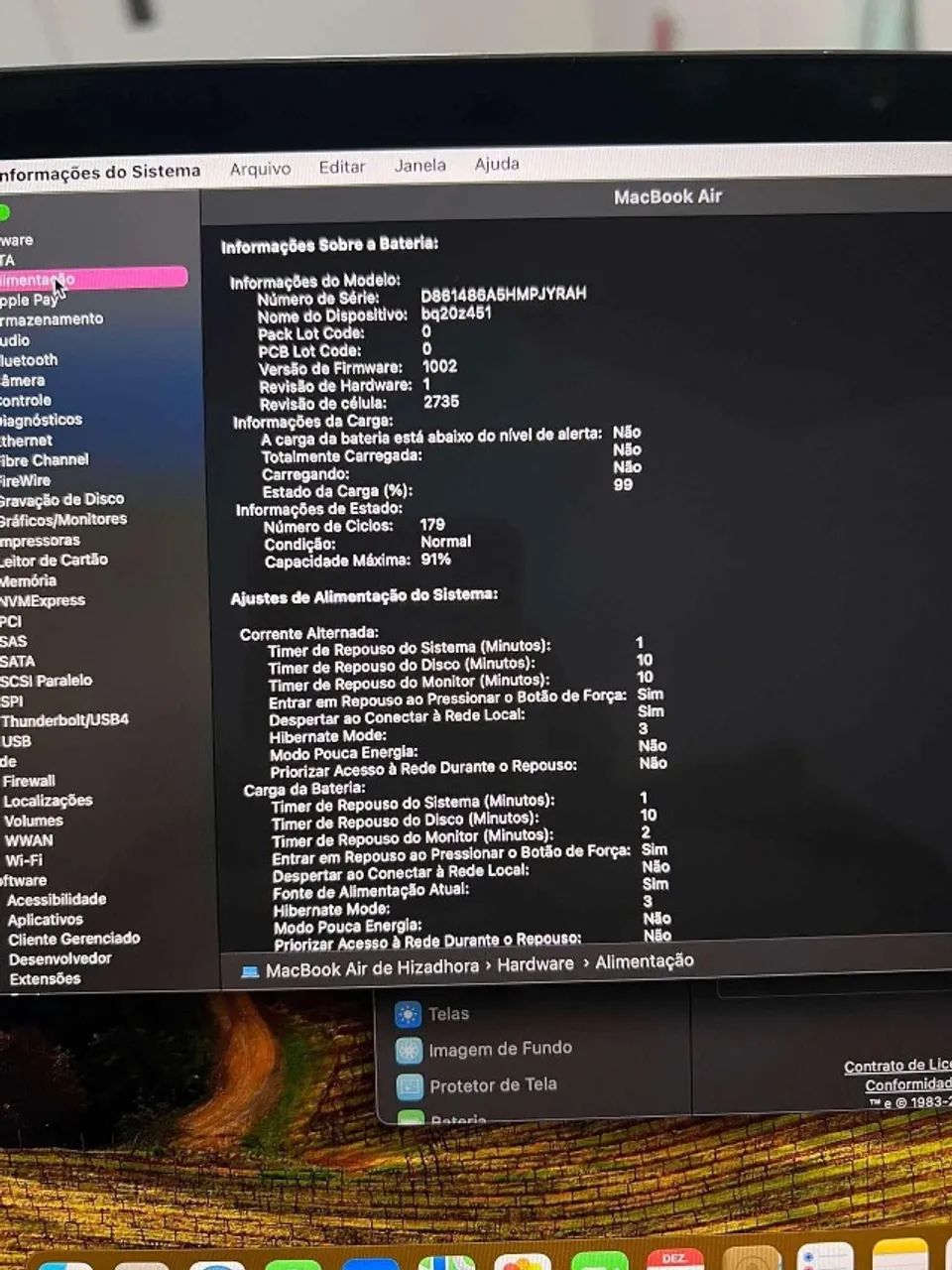Open the Contrato de Licença link
This screenshot has height=1270, width=952.
[x=897, y=1067]
